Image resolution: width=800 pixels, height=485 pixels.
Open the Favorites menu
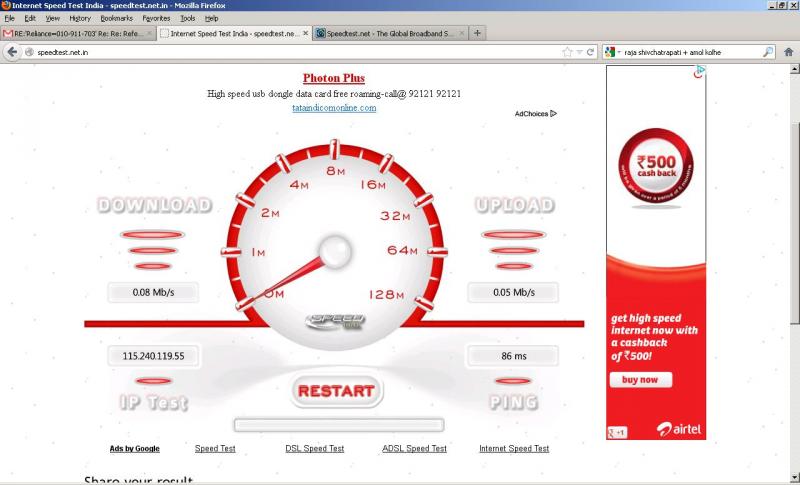(x=156, y=18)
